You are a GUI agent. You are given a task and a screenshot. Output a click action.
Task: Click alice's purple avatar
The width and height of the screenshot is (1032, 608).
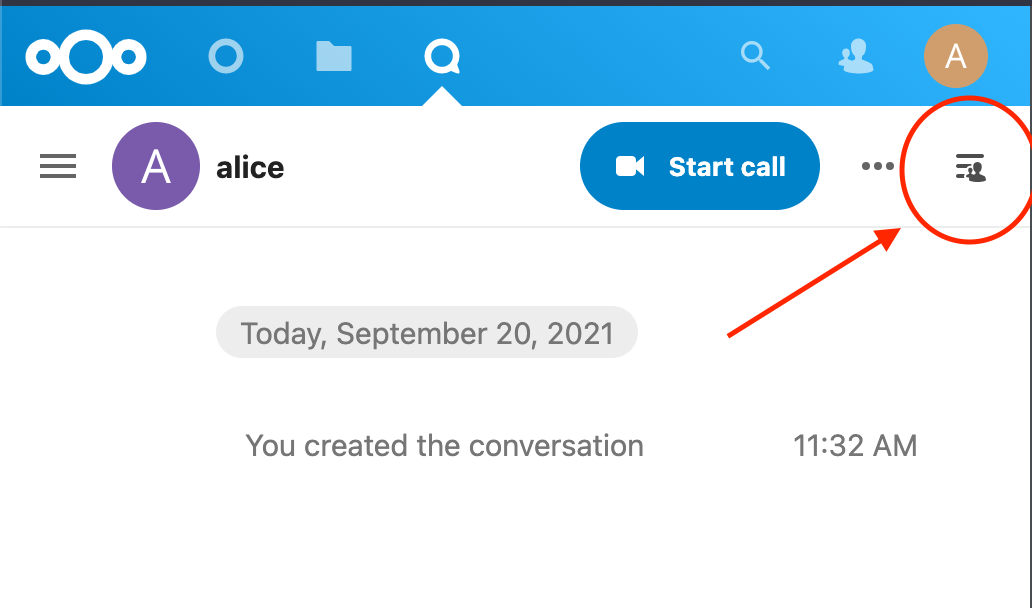pyautogui.click(x=156, y=166)
